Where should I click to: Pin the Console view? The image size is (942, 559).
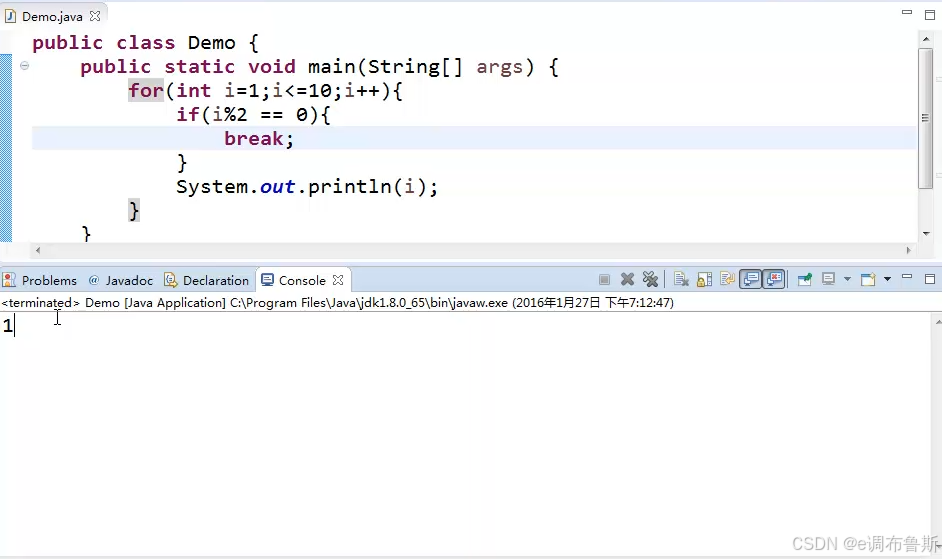click(x=804, y=280)
